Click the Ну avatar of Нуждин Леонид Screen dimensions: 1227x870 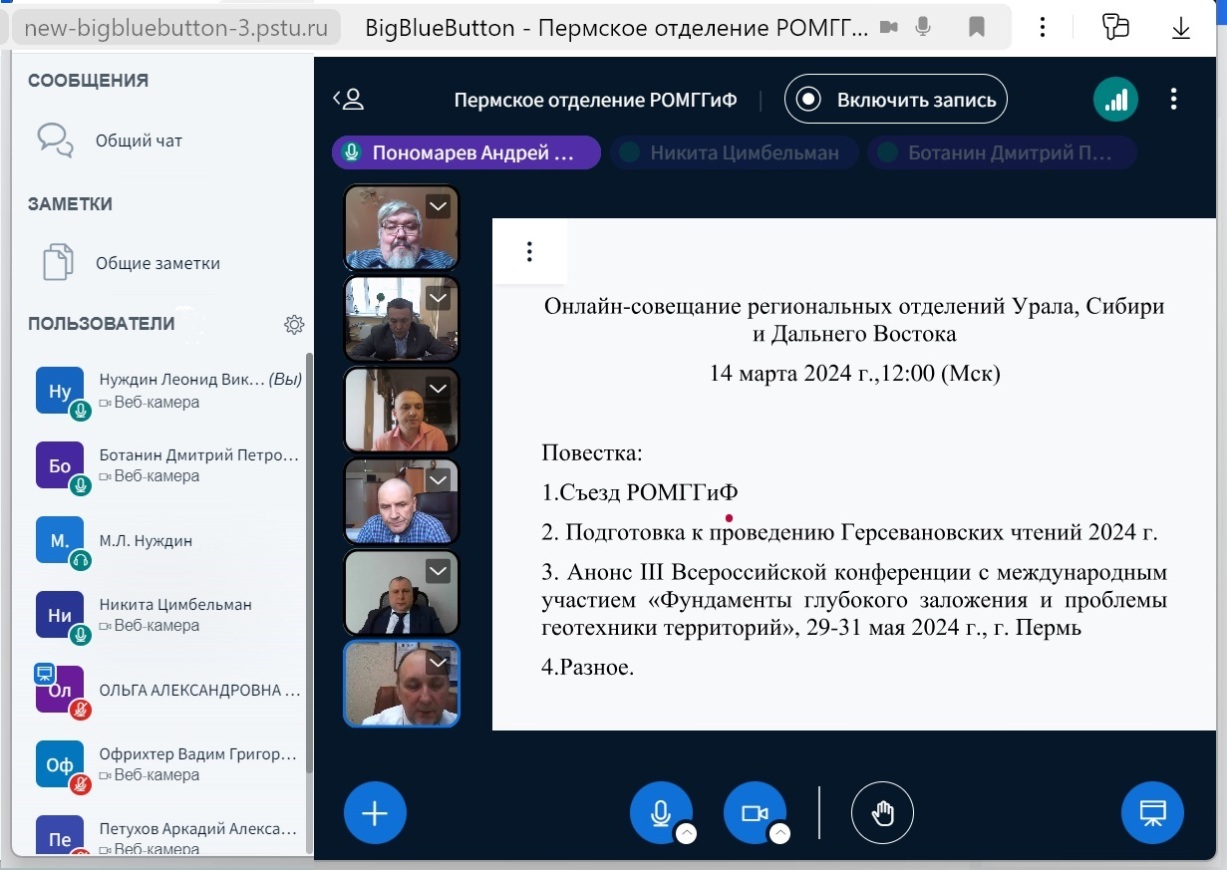point(60,391)
